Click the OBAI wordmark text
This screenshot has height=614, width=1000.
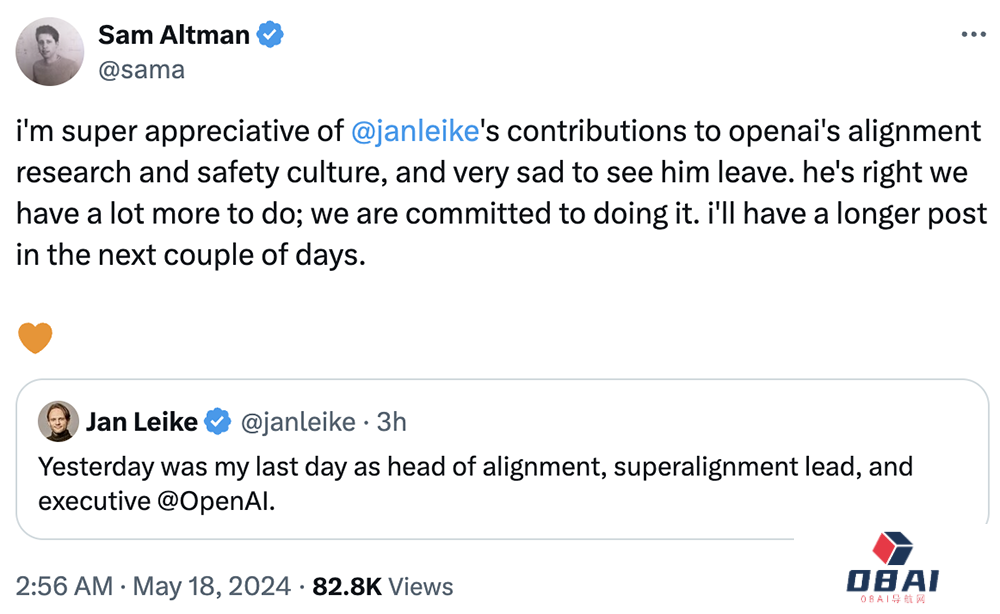892,581
